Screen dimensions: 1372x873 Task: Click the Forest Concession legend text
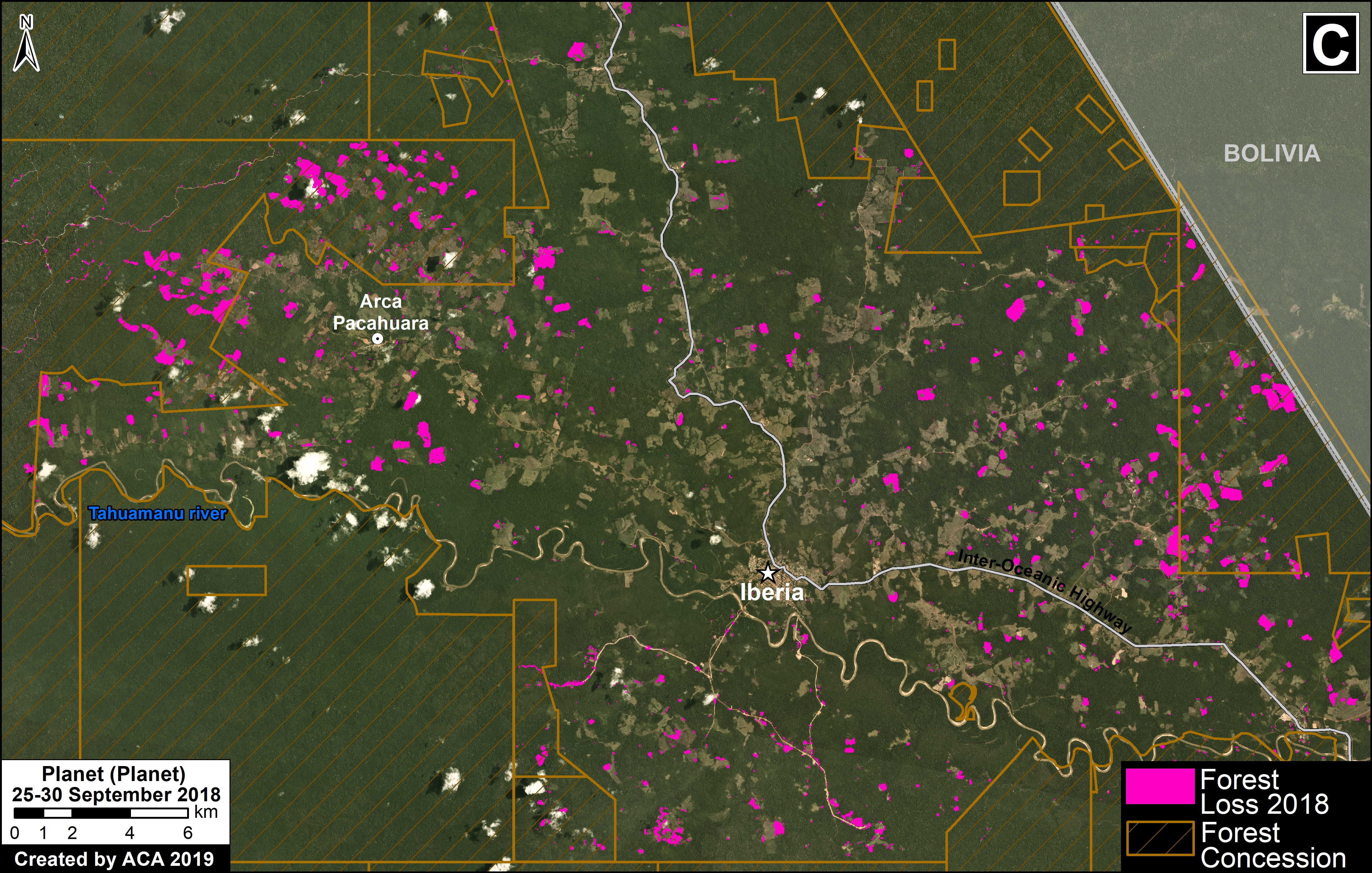[x=1273, y=845]
